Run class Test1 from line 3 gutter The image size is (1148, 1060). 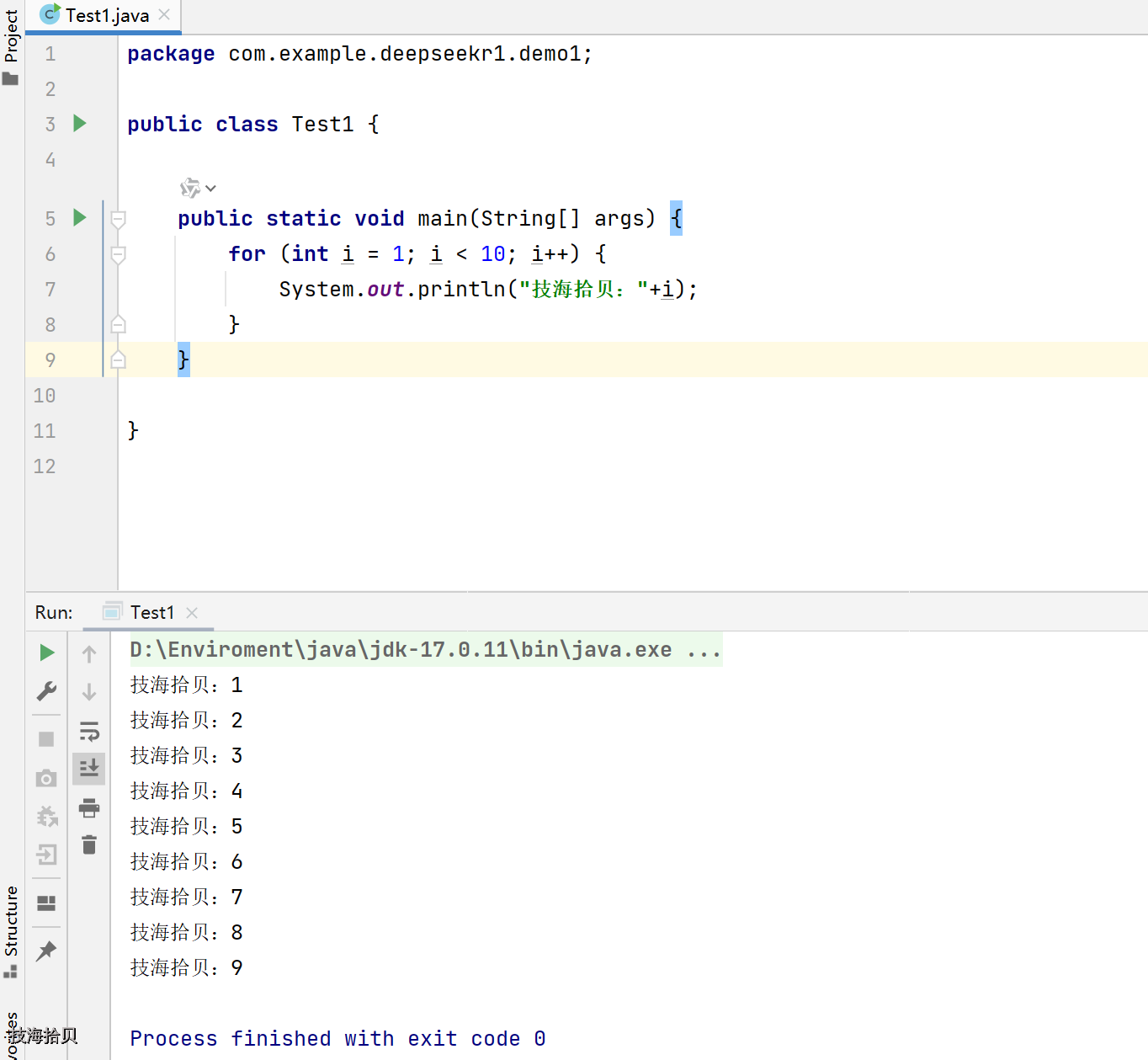[80, 124]
